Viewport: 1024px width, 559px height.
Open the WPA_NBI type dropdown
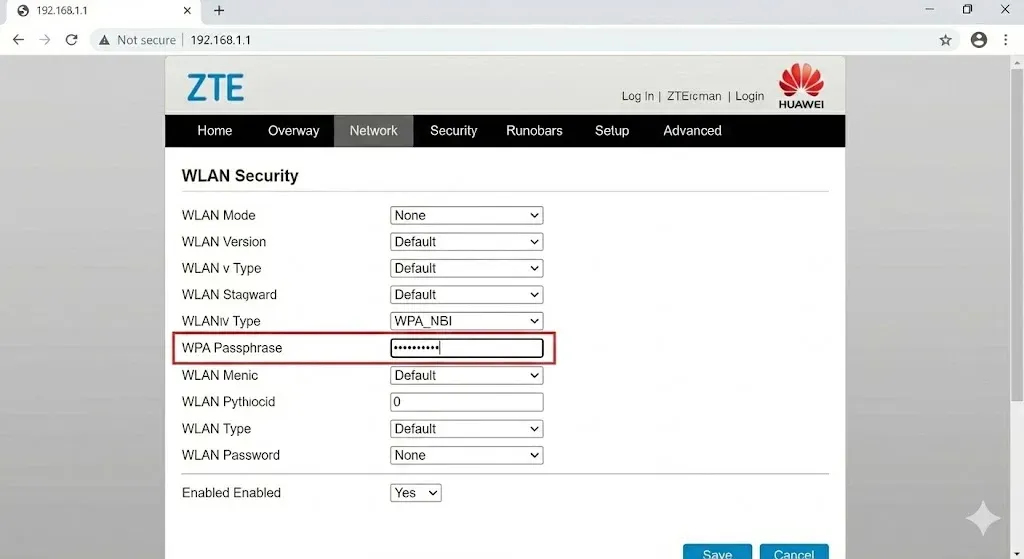[466, 321]
